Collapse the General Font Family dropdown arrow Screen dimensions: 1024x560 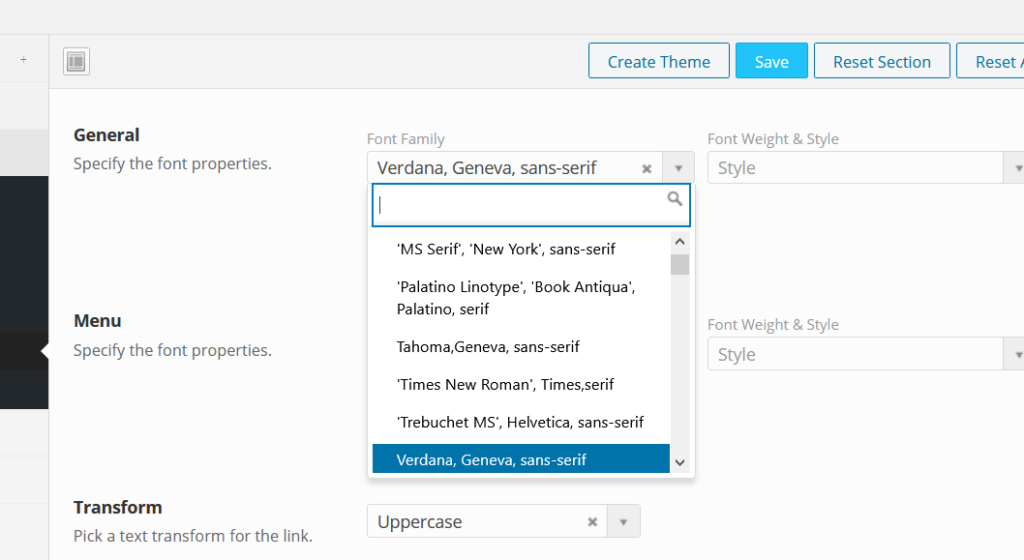pyautogui.click(x=678, y=168)
